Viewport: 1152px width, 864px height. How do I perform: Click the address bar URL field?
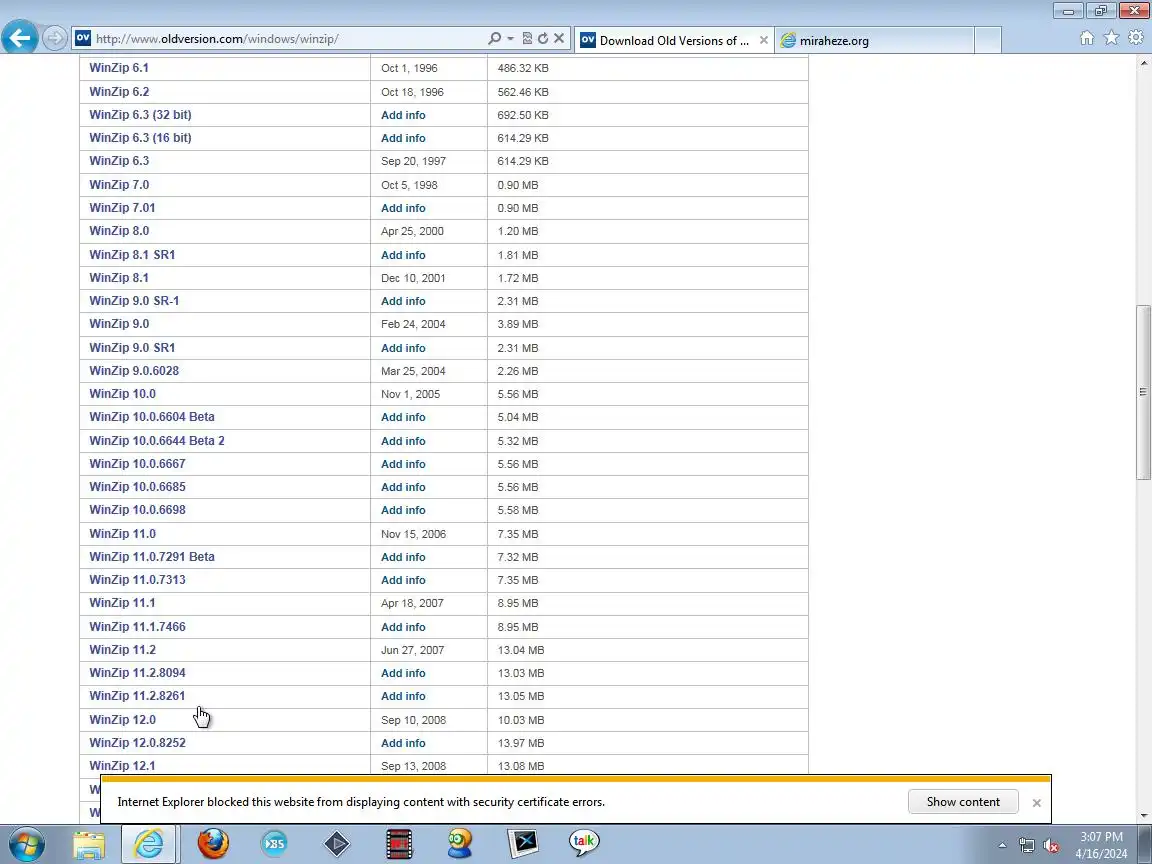[x=287, y=39]
